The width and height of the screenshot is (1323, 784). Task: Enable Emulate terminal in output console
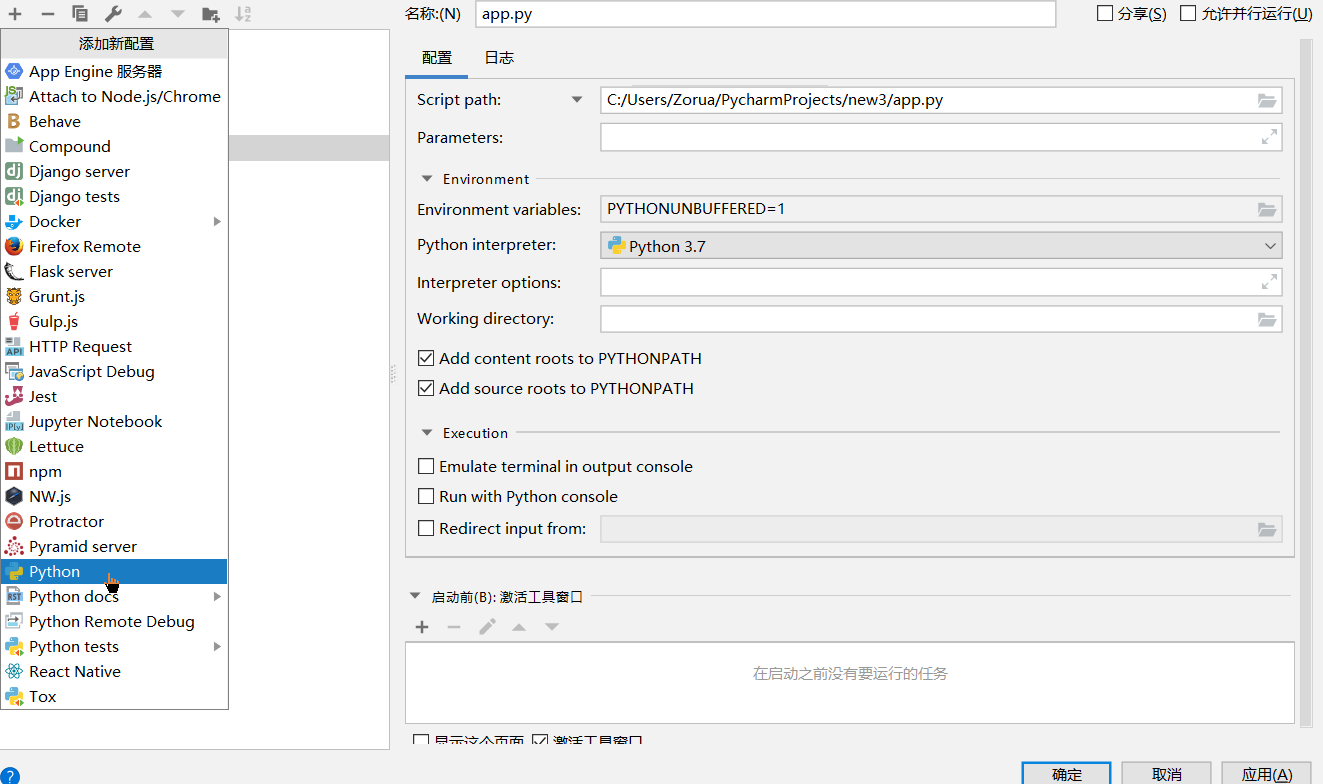(x=427, y=466)
